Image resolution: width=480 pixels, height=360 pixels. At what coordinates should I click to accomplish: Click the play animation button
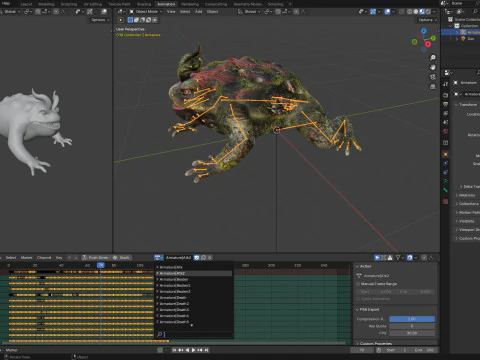click(193, 350)
